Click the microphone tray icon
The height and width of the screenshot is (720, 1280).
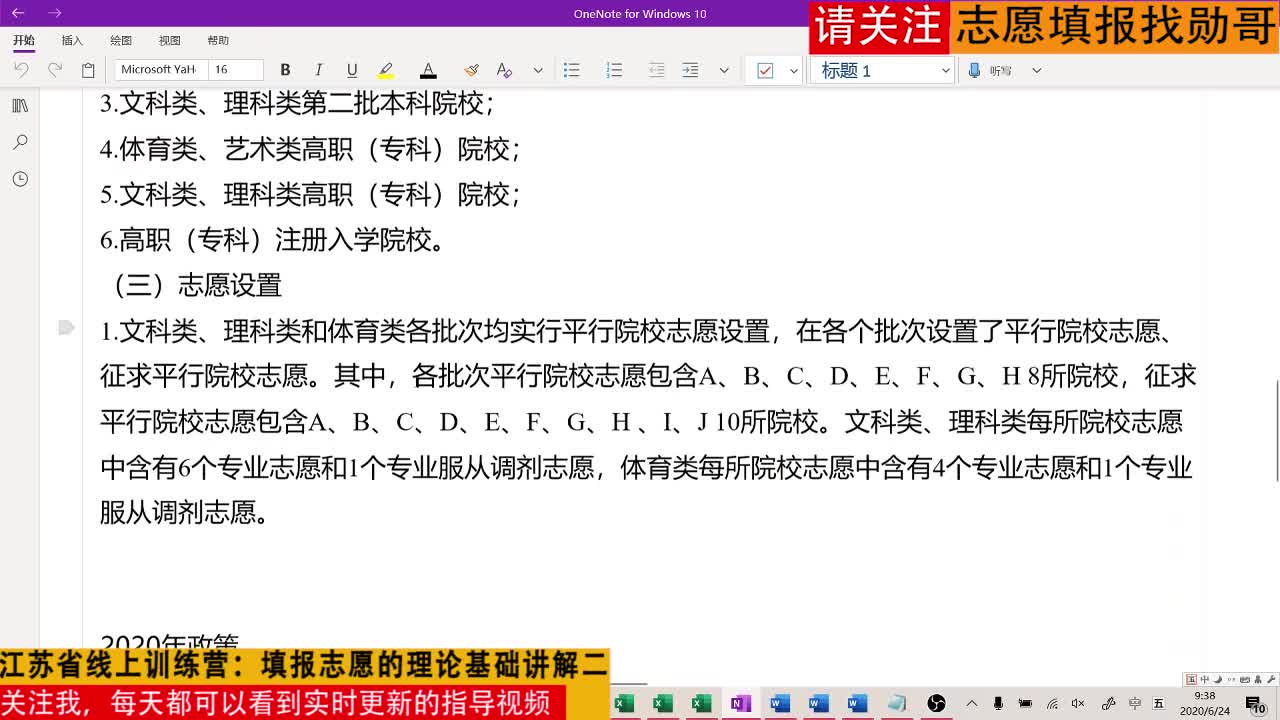pyautogui.click(x=998, y=704)
